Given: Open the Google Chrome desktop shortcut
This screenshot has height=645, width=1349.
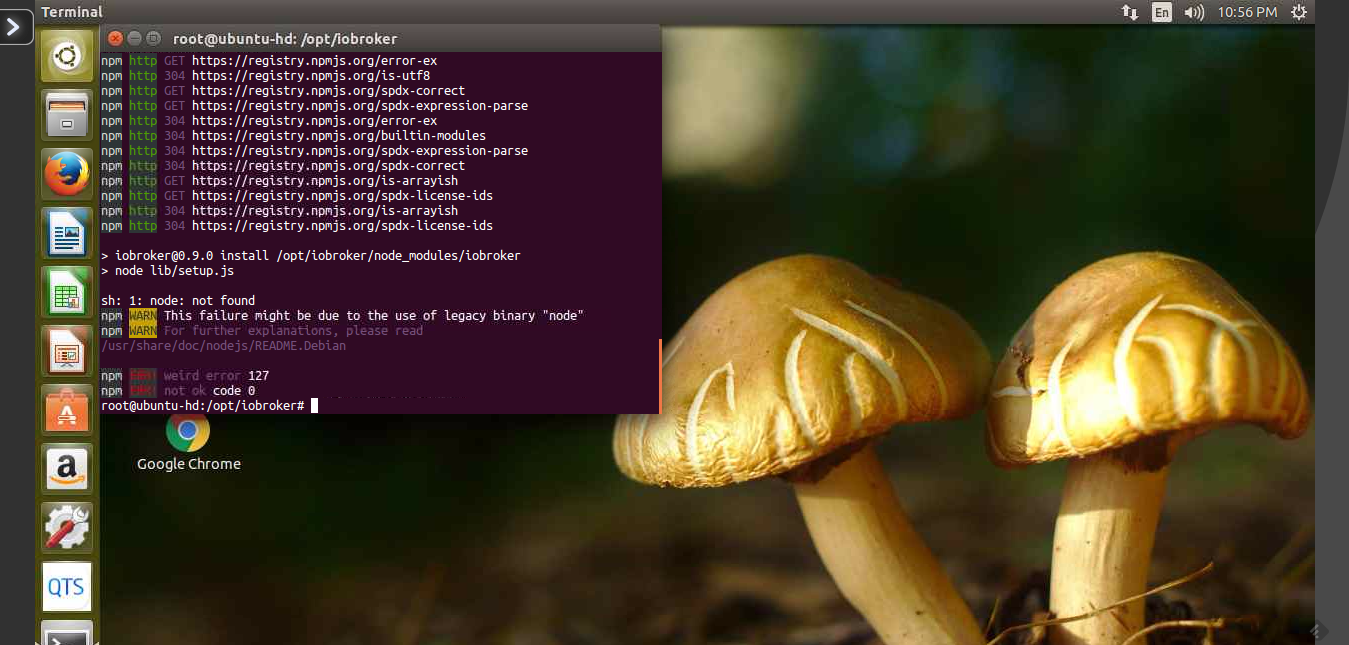Looking at the screenshot, I should 188,442.
